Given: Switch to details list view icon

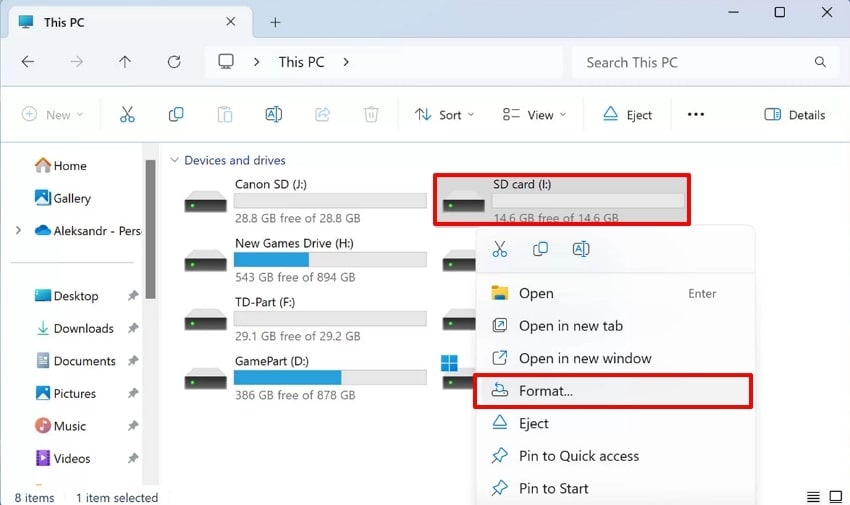Looking at the screenshot, I should [813, 496].
